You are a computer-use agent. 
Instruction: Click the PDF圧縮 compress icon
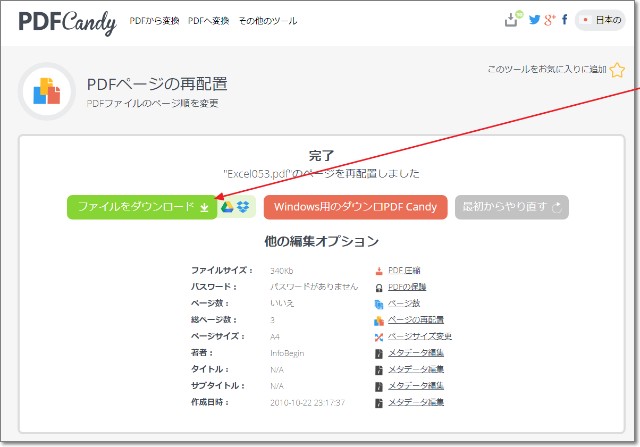(378, 270)
